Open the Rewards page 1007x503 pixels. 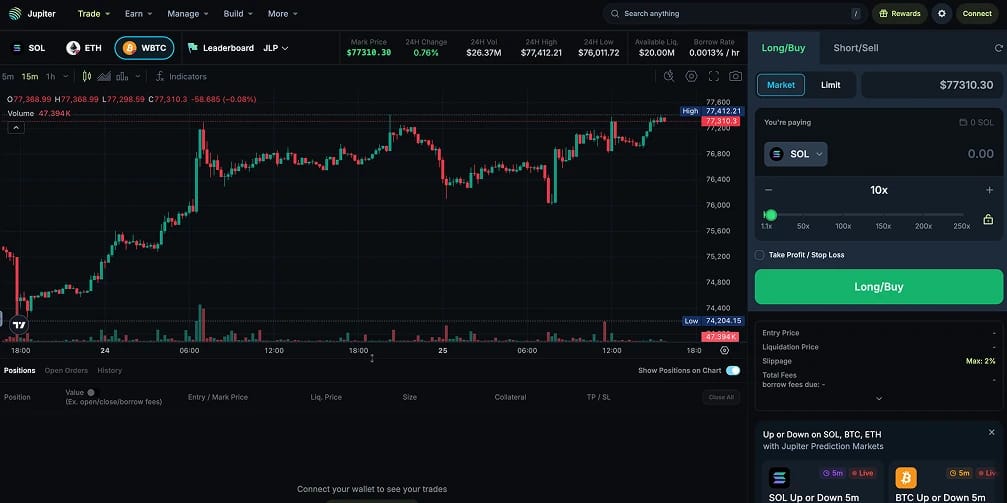point(900,13)
